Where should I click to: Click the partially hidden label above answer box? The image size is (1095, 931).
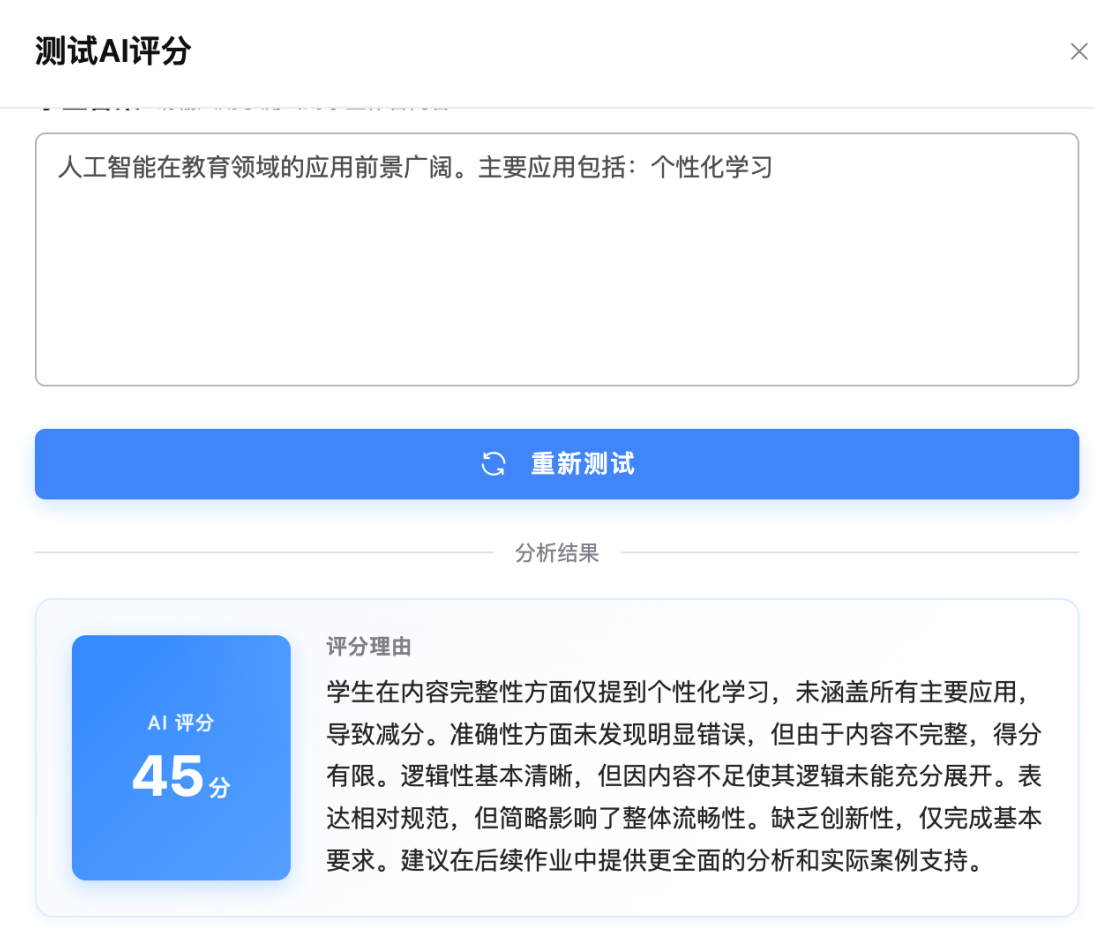coord(250,104)
